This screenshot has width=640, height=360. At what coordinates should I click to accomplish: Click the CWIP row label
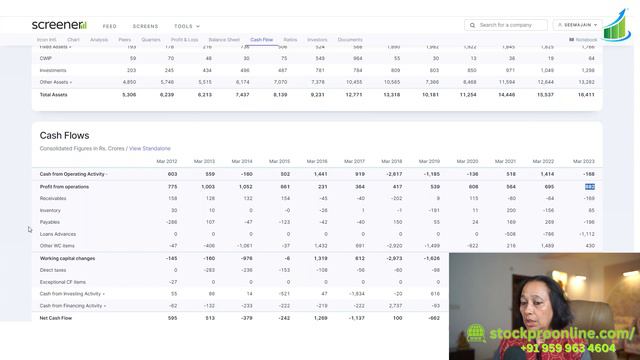point(46,58)
